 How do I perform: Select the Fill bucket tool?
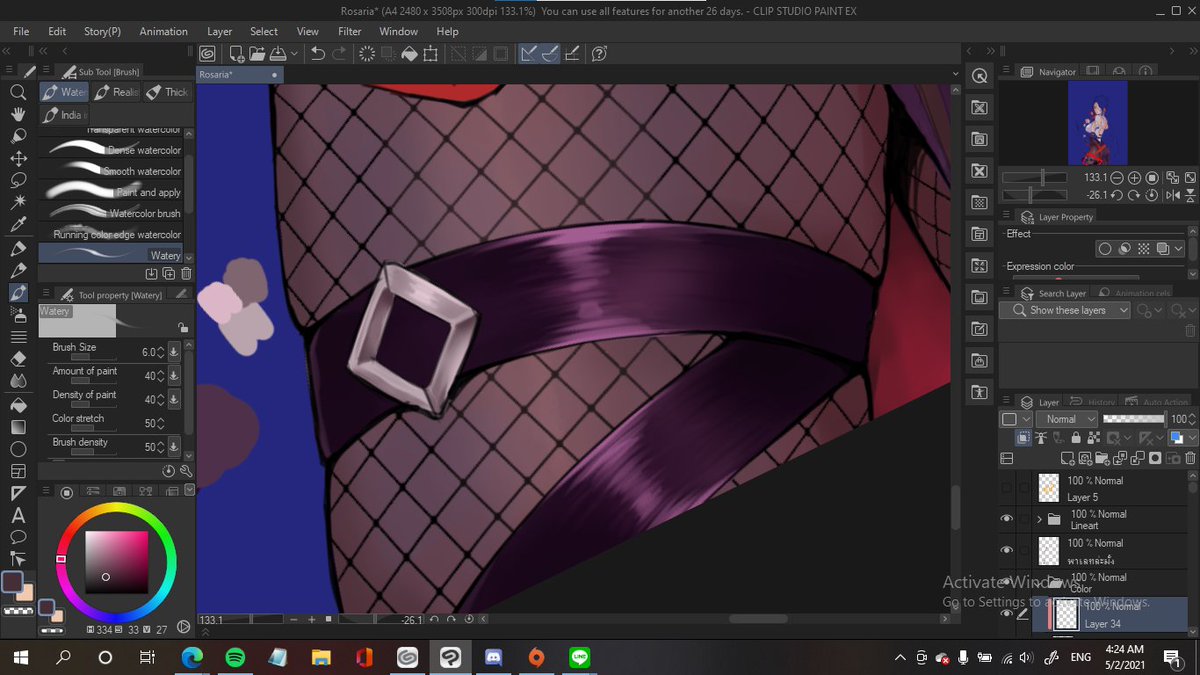pos(17,405)
